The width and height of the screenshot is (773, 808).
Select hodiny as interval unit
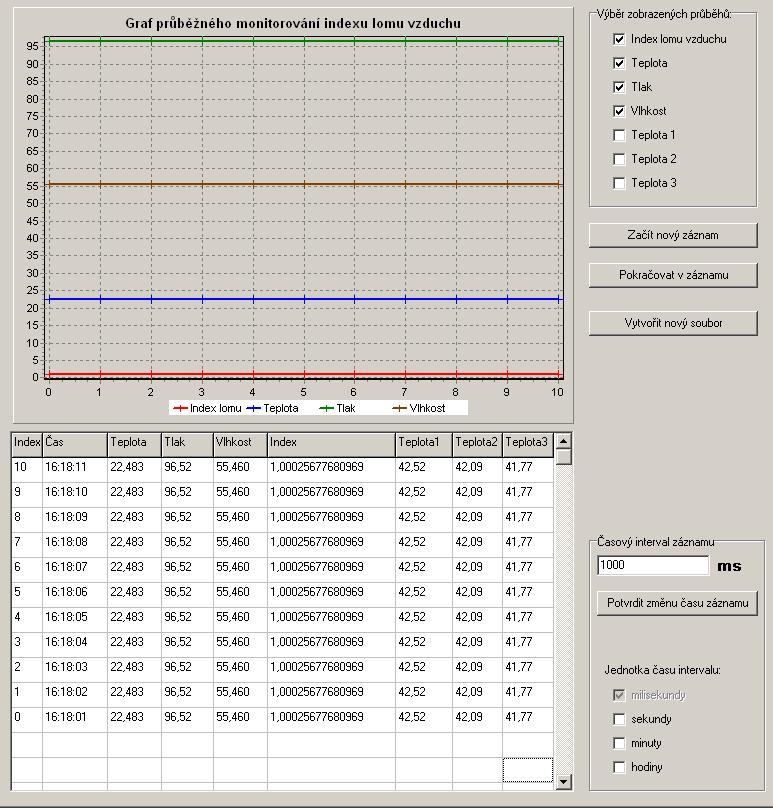[x=619, y=767]
